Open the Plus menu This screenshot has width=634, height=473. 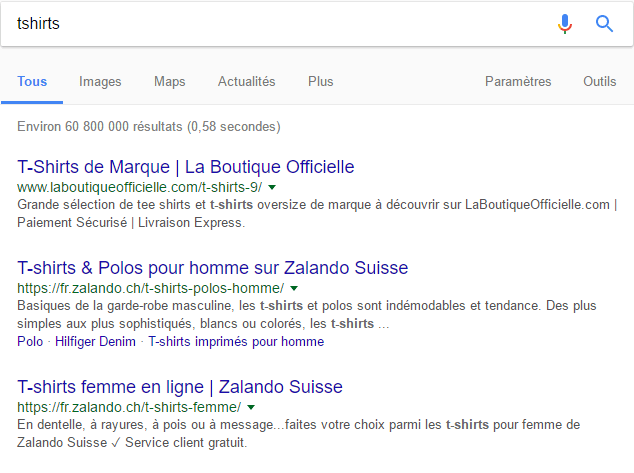321,81
